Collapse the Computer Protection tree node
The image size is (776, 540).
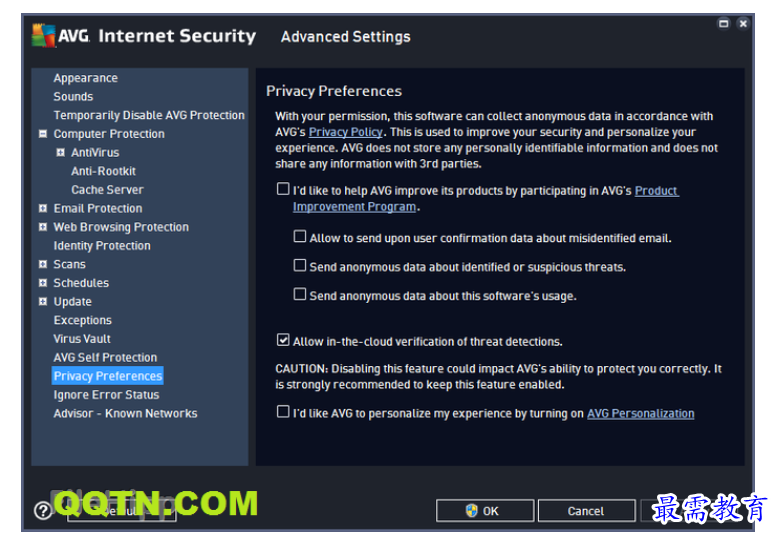(x=43, y=134)
